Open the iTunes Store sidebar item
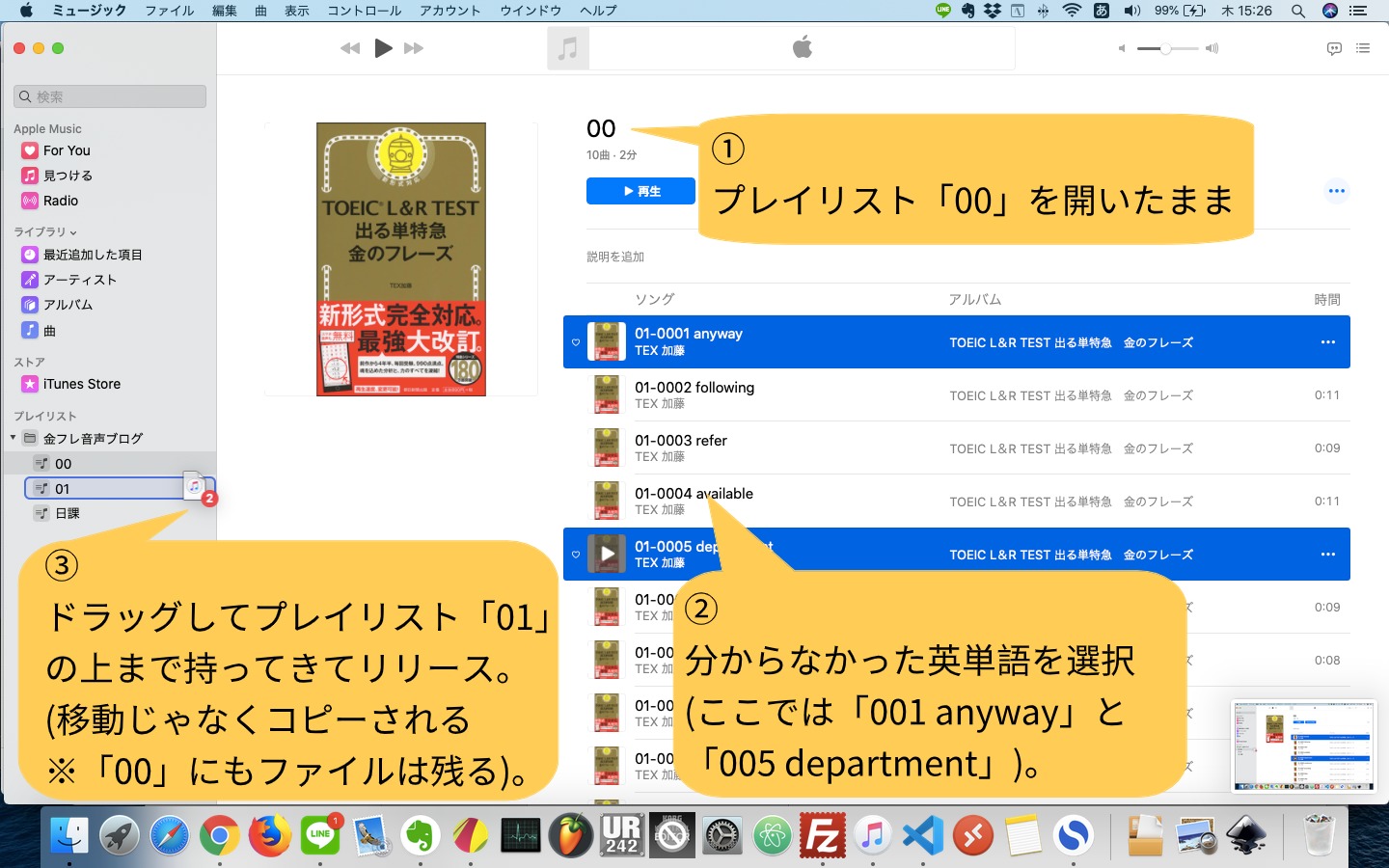 pyautogui.click(x=81, y=383)
